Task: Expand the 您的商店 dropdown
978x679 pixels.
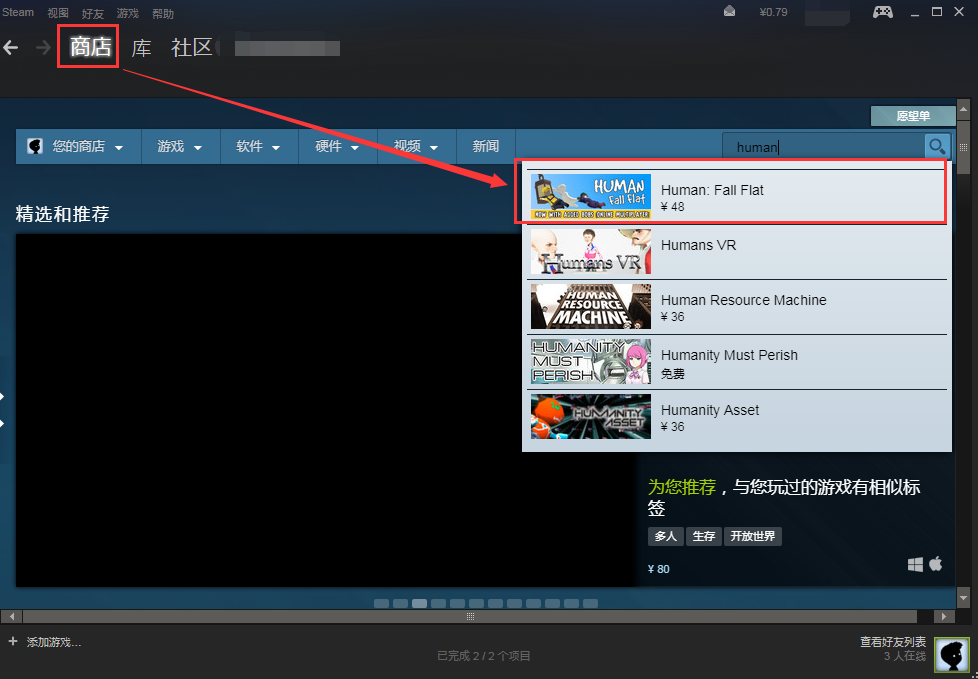Action: coord(78,147)
